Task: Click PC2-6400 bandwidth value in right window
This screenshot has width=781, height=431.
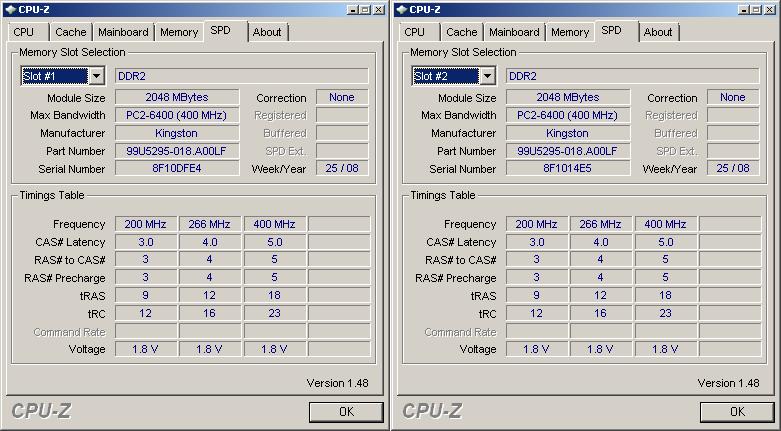Action: [568, 115]
